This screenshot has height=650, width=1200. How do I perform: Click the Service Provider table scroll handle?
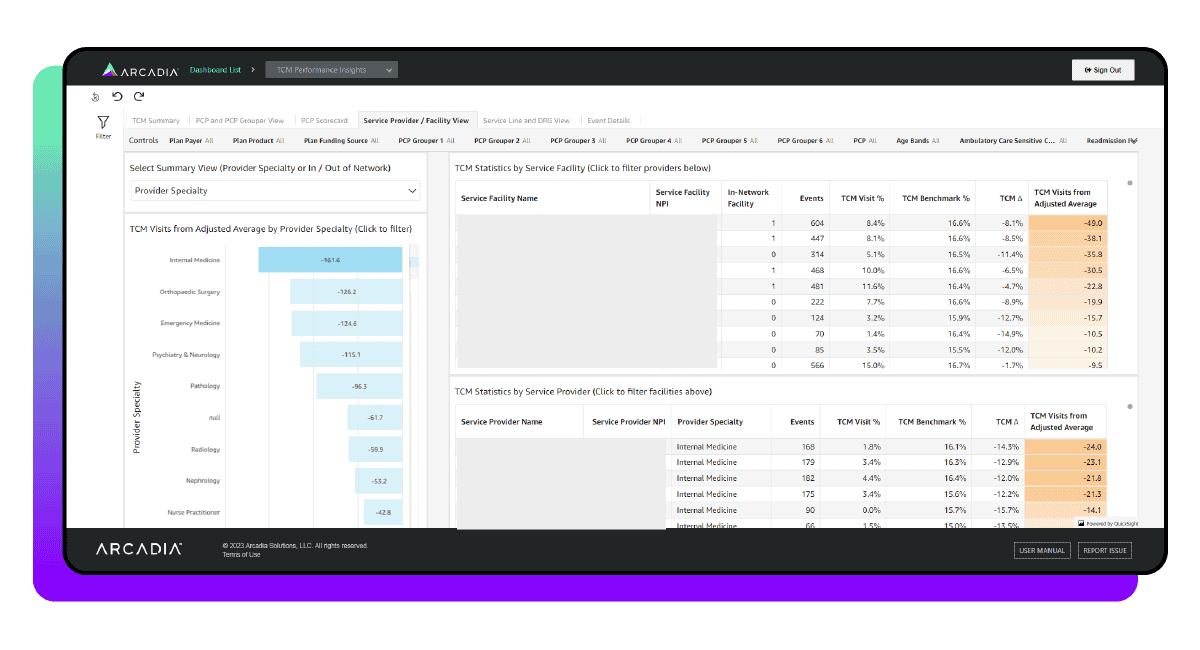(1130, 407)
